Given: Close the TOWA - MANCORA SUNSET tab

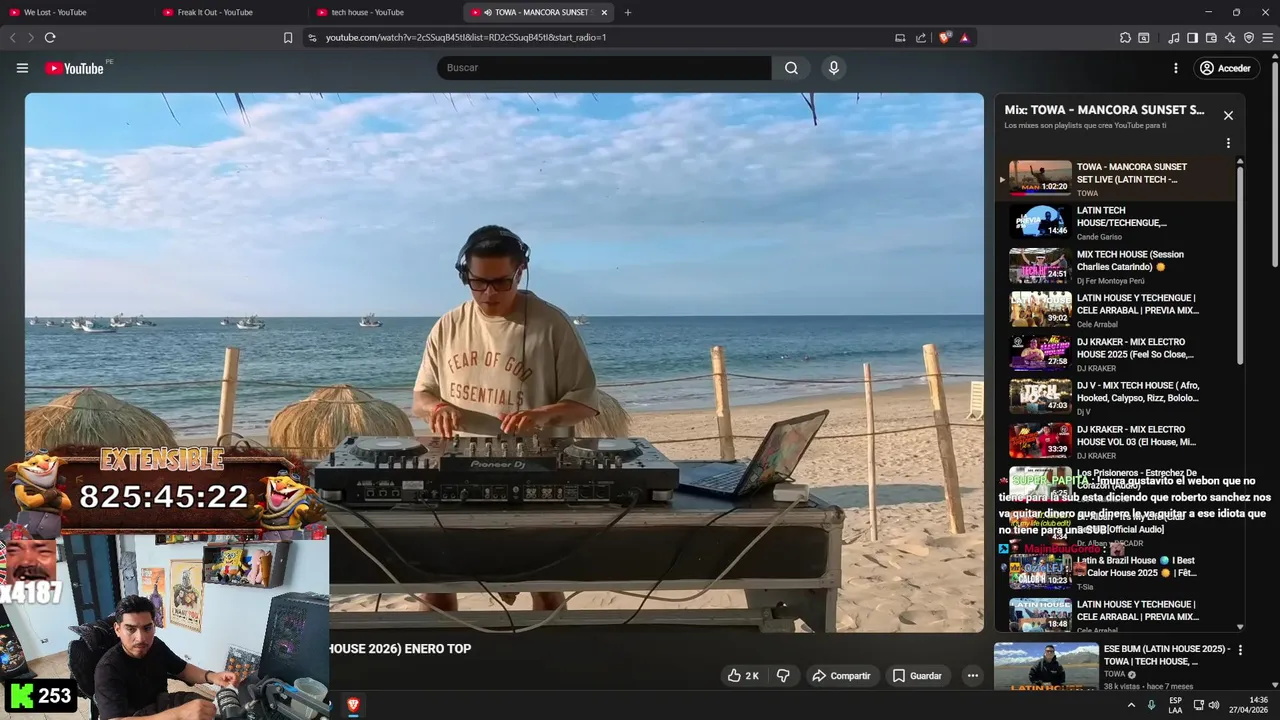Looking at the screenshot, I should pyautogui.click(x=604, y=12).
